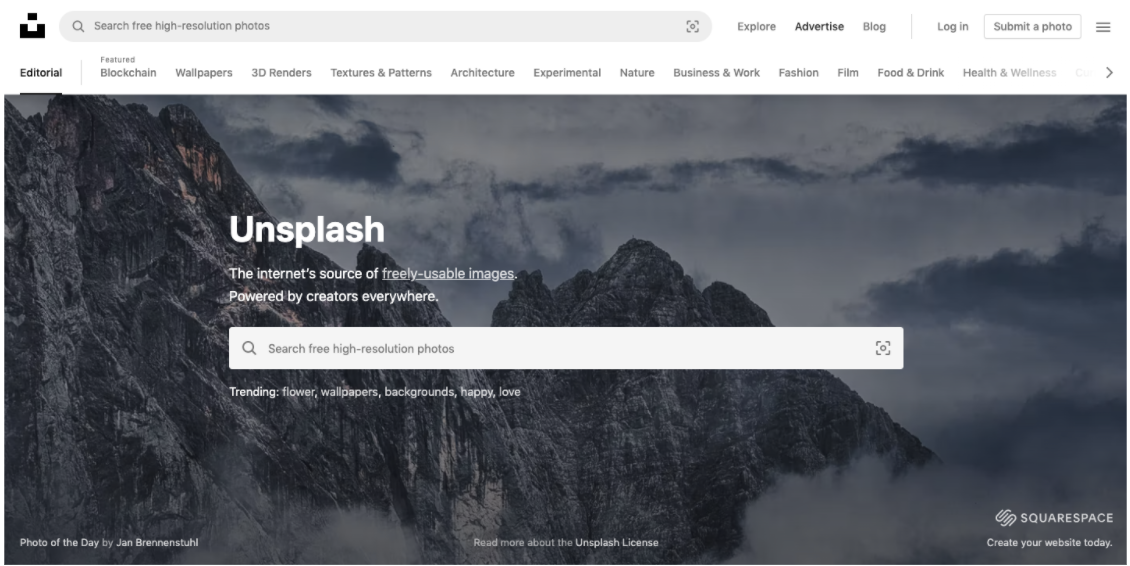Select the Editorial tab
The image size is (1130, 566).
click(41, 73)
